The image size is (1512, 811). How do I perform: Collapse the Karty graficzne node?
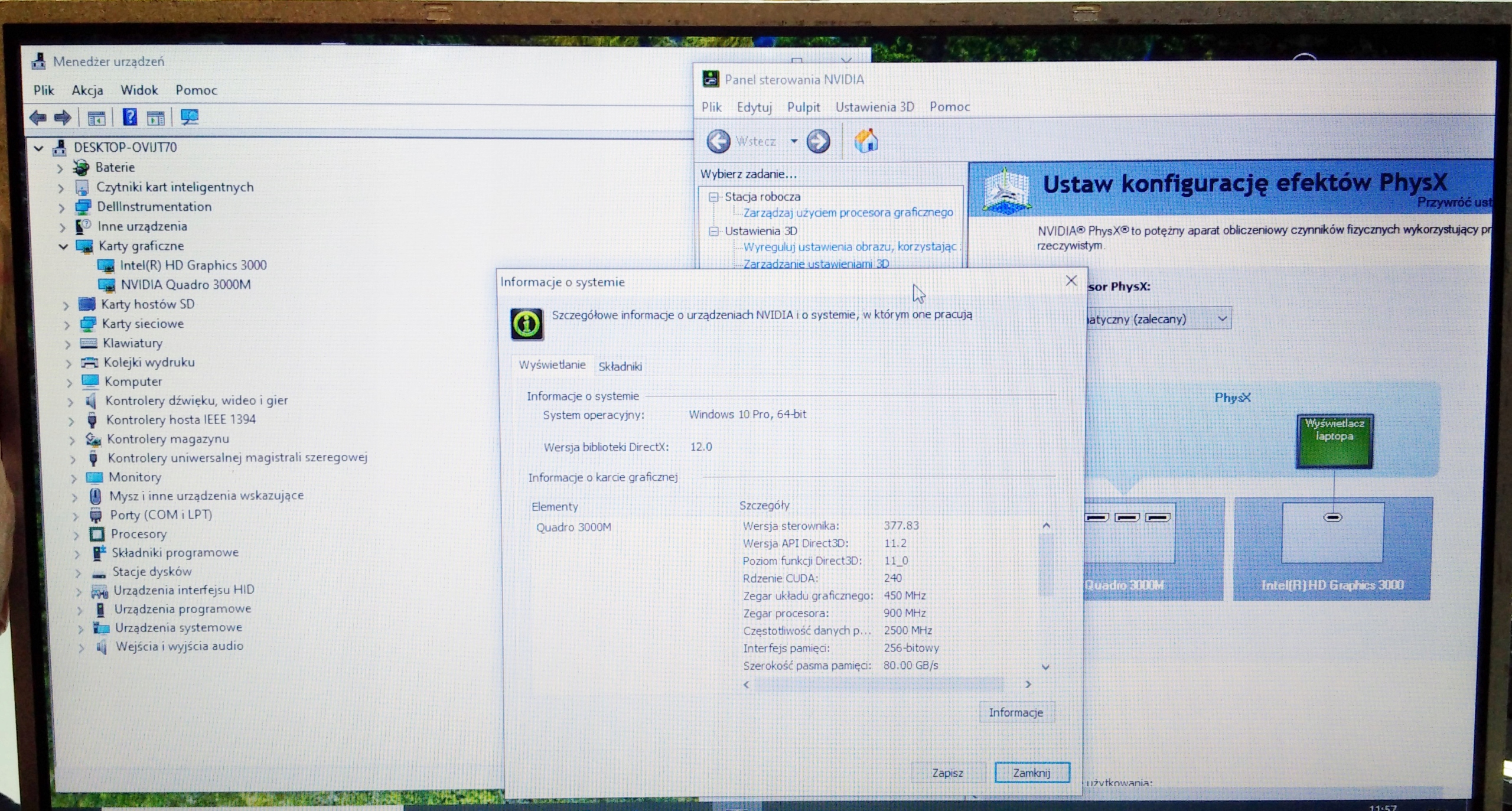[x=63, y=246]
